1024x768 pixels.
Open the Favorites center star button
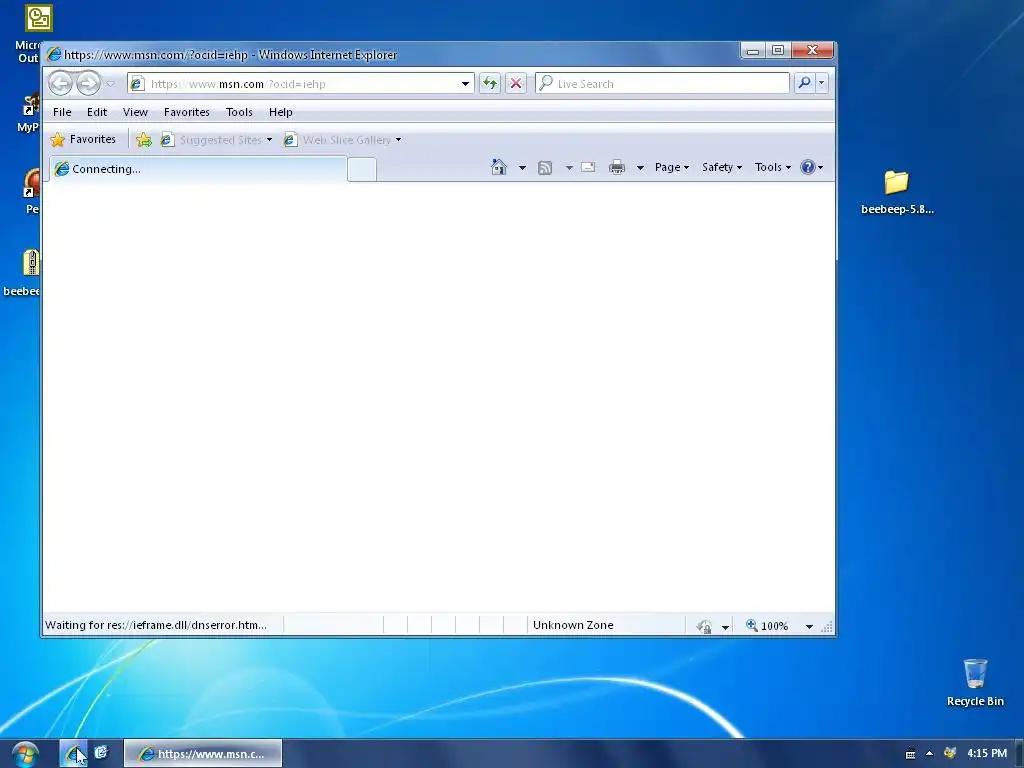pos(83,139)
